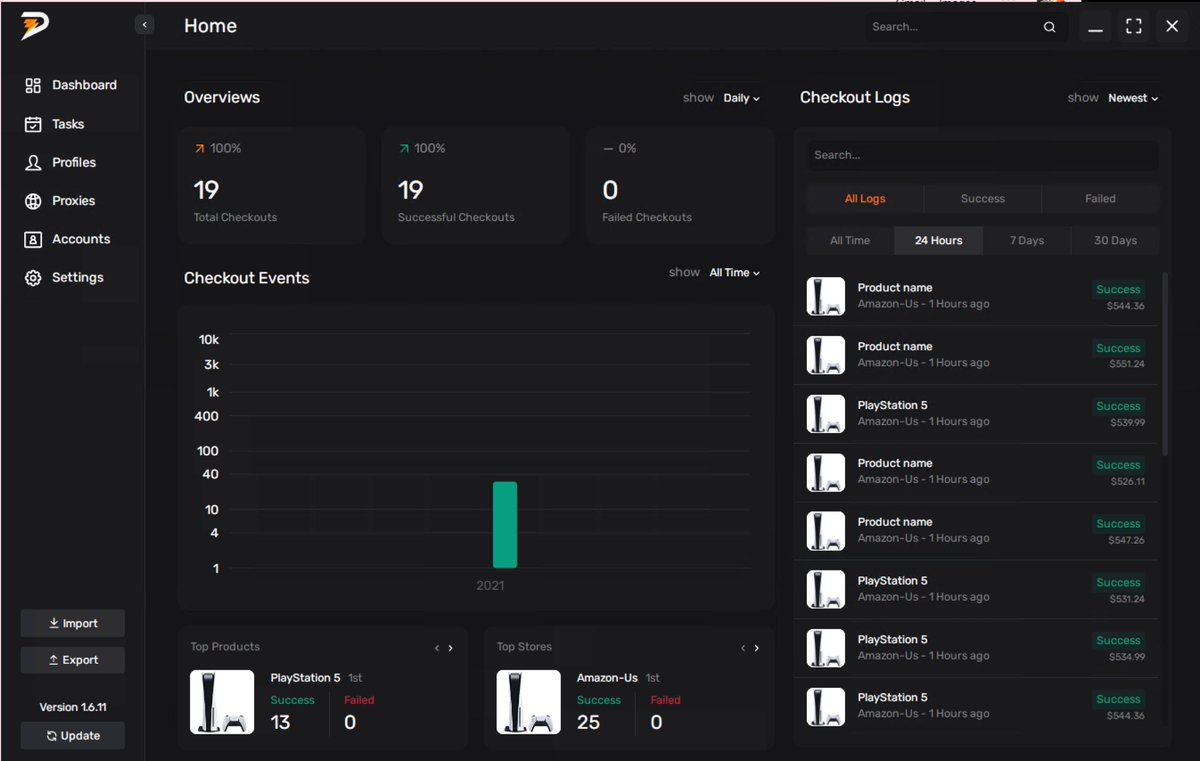Open the Tasks page
Viewport: 1200px width, 761px height.
[55, 124]
